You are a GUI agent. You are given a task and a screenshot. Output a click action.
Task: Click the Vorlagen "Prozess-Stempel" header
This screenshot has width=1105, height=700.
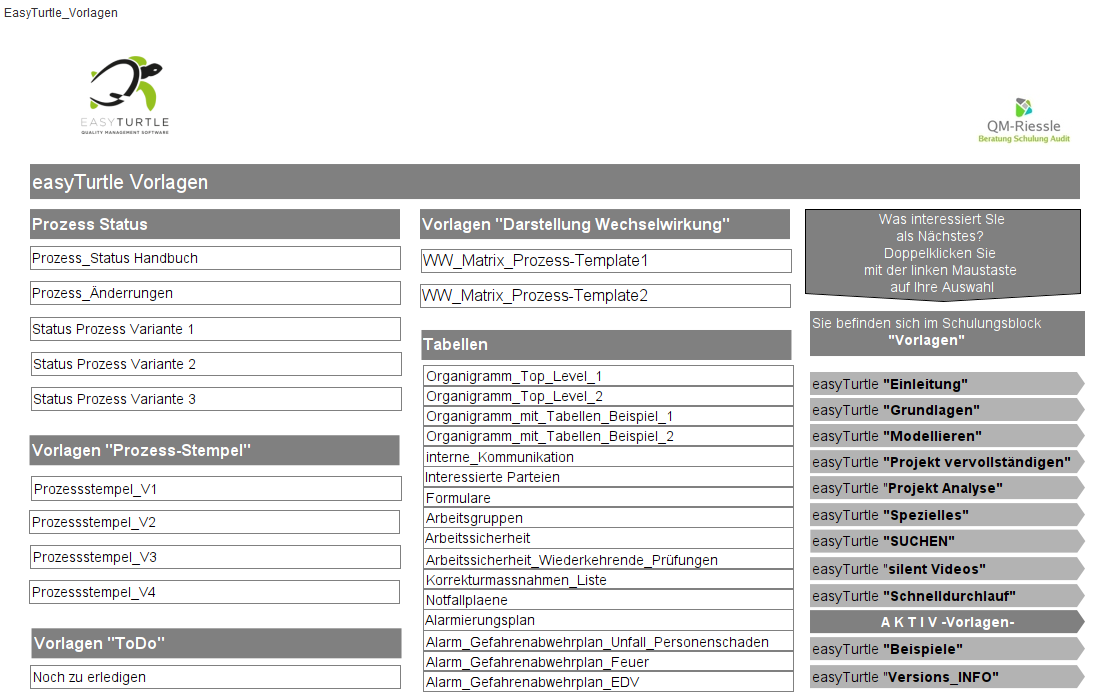[215, 450]
